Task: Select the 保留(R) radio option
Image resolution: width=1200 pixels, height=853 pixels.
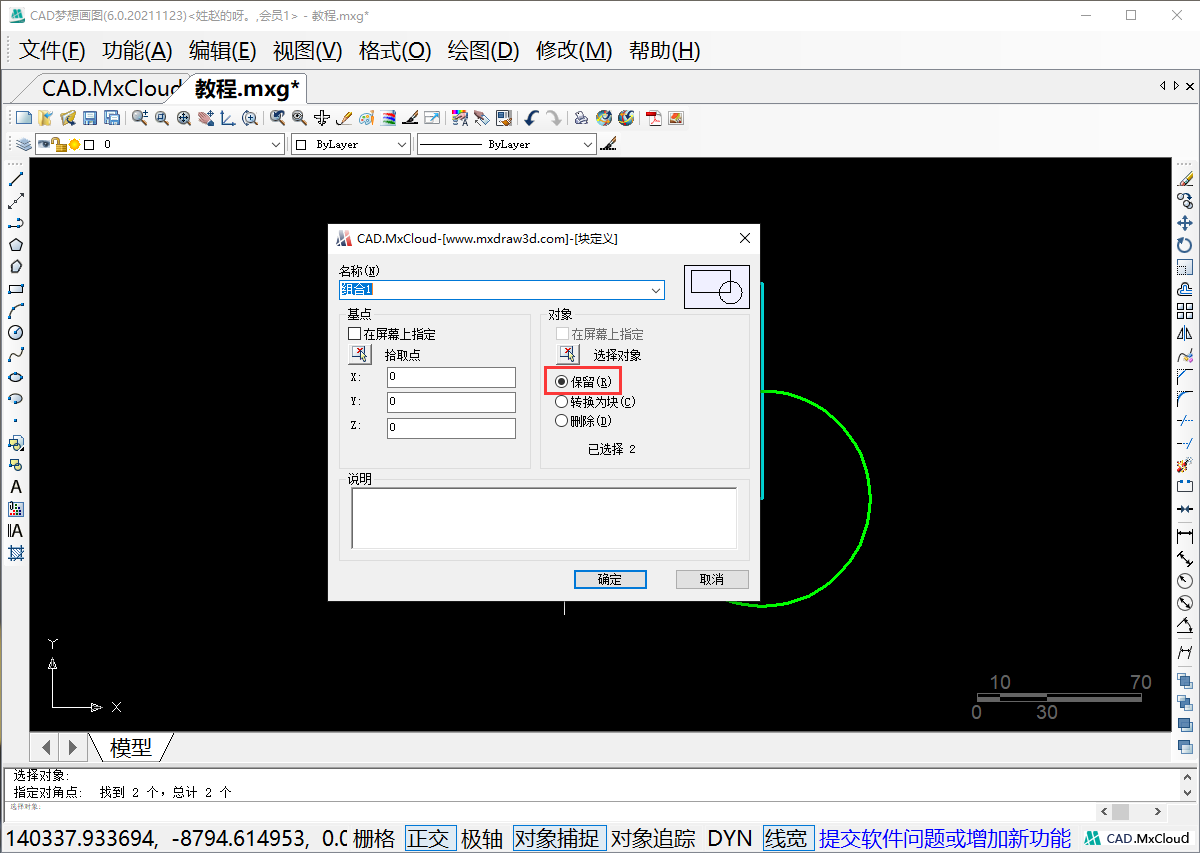Action: 583,381
